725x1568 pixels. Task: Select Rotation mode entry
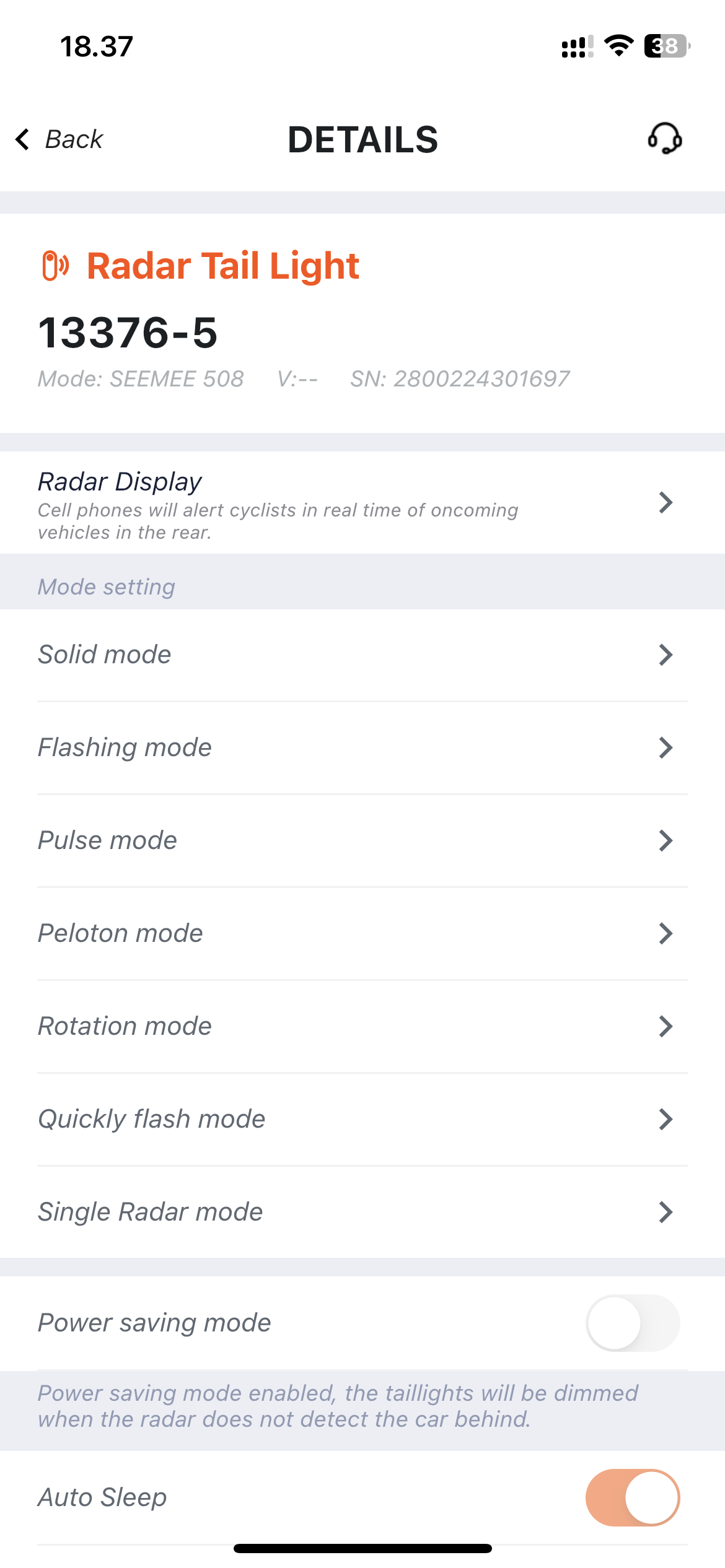pyautogui.click(x=362, y=1027)
